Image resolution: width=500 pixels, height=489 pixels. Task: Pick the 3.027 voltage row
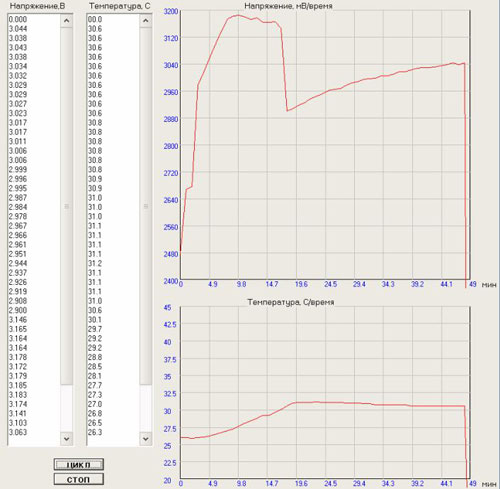tap(18, 104)
